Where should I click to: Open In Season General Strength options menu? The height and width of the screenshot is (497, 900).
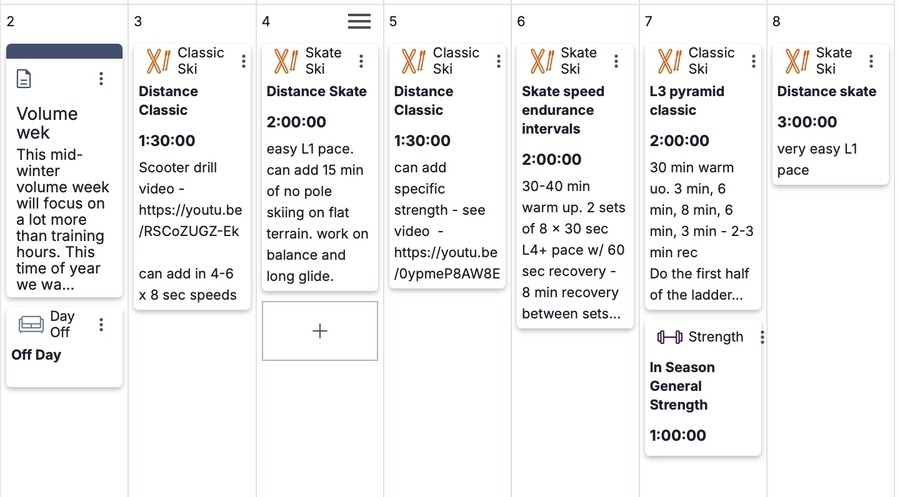tap(762, 337)
